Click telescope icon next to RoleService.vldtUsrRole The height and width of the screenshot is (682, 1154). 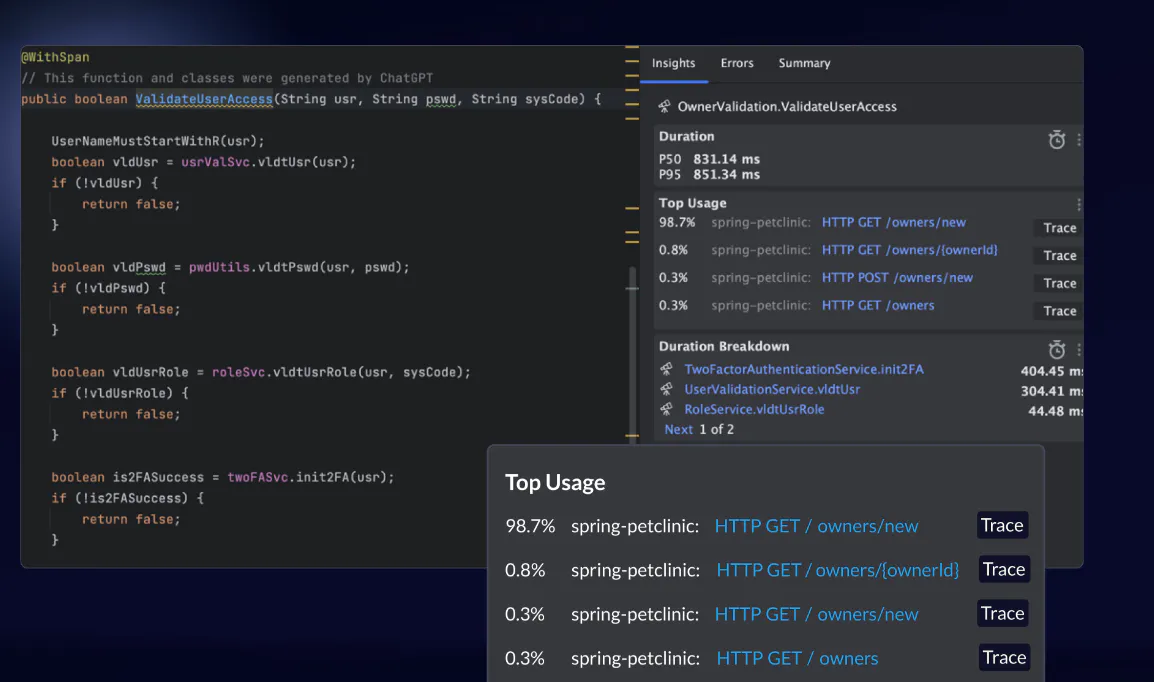pyautogui.click(x=667, y=408)
